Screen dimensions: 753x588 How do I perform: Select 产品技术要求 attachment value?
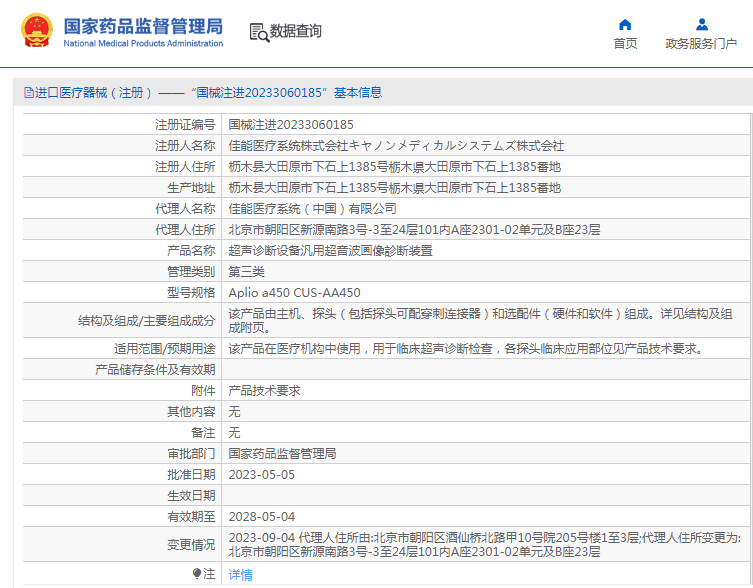pos(265,391)
